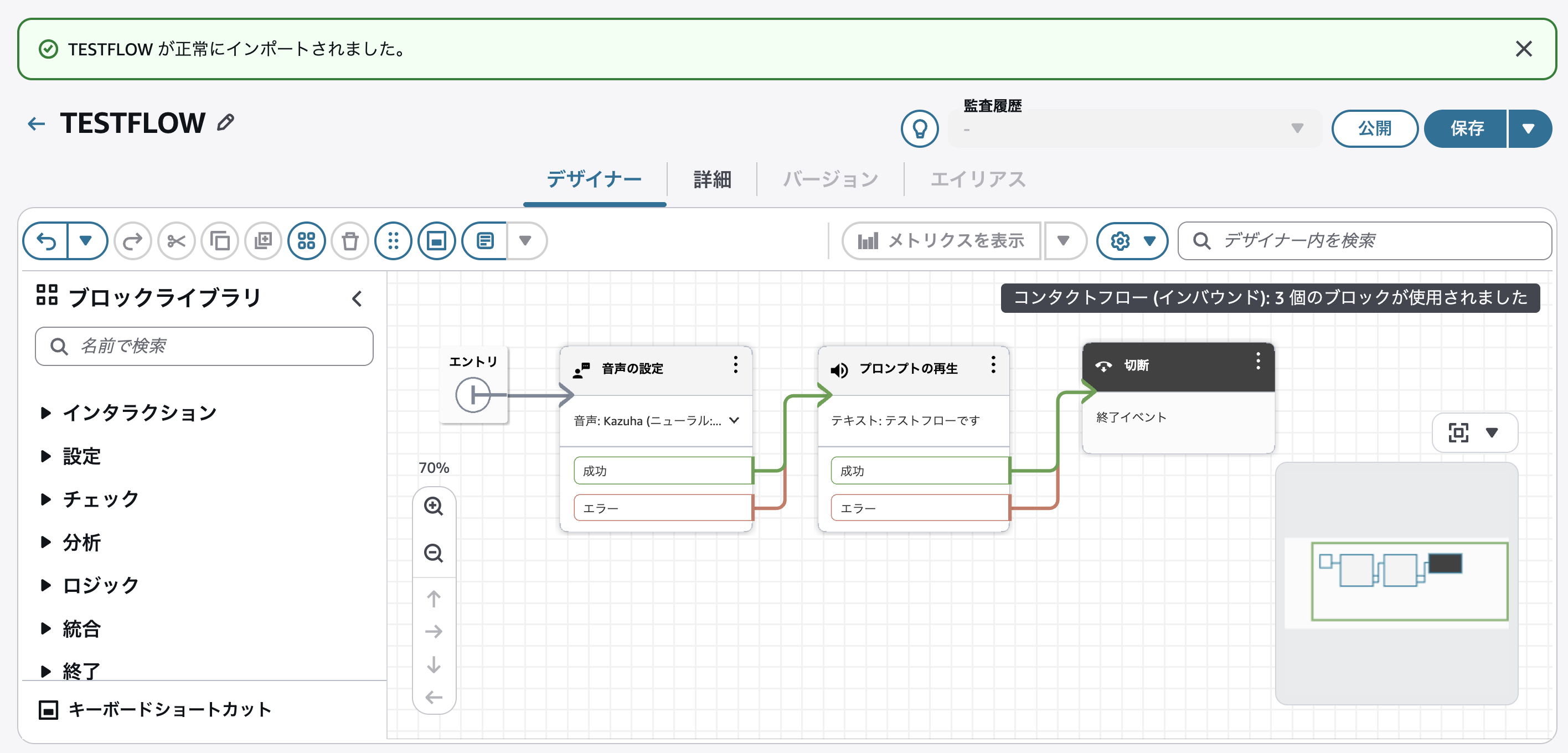Click the 保存 save button
The height and width of the screenshot is (753, 1568).
tap(1466, 128)
